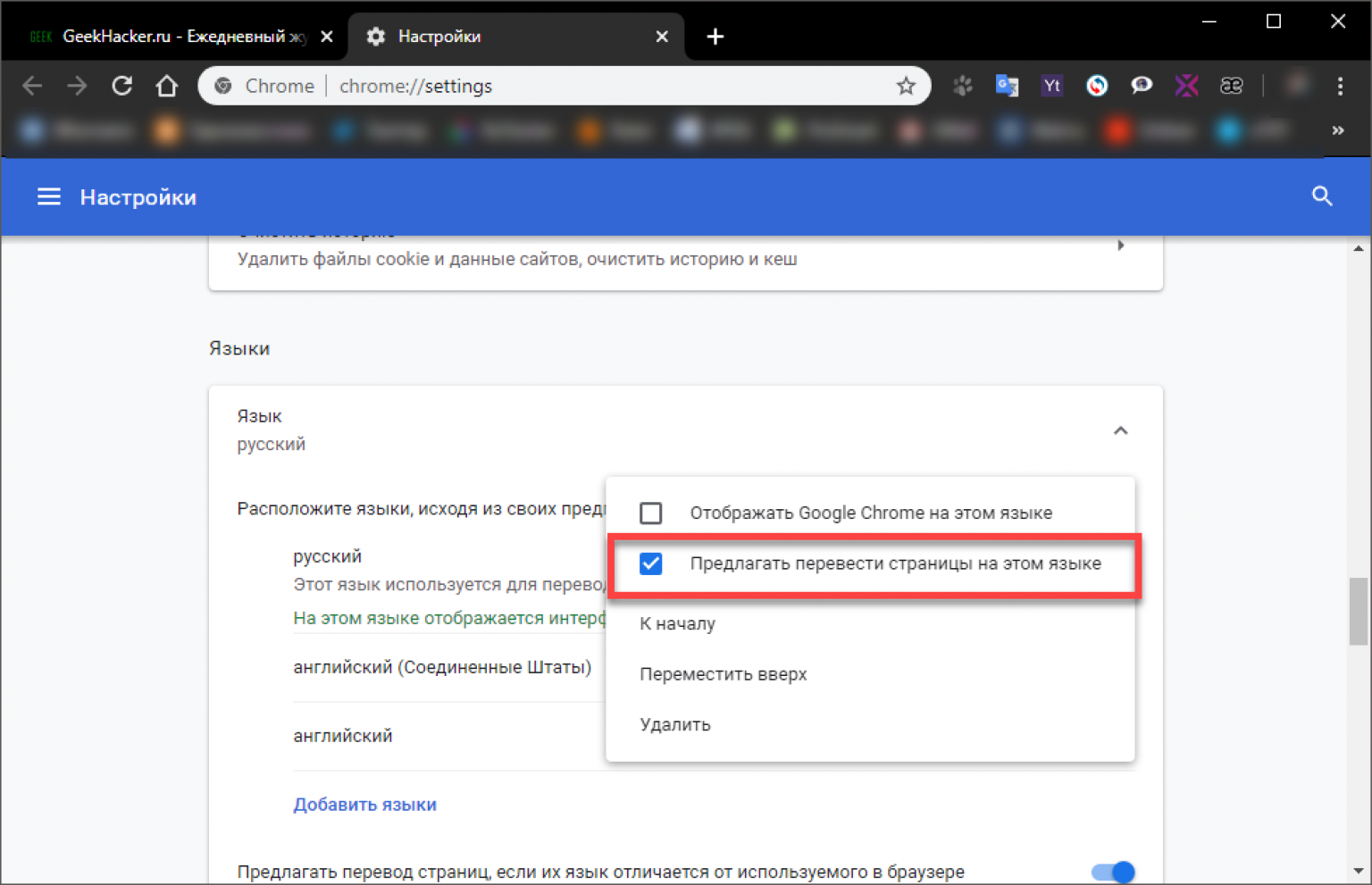
Task: Open the ae extension icon
Action: coord(1232,86)
